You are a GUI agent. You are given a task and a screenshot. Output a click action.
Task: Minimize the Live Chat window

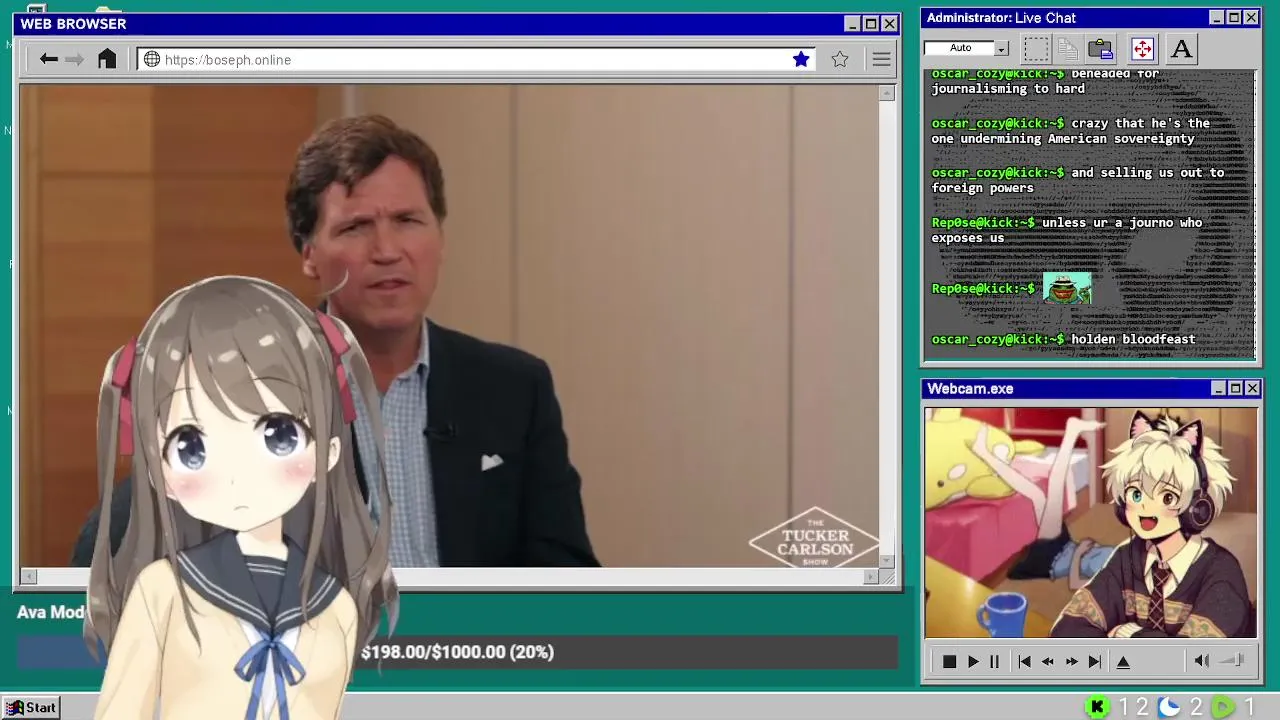tap(1217, 18)
